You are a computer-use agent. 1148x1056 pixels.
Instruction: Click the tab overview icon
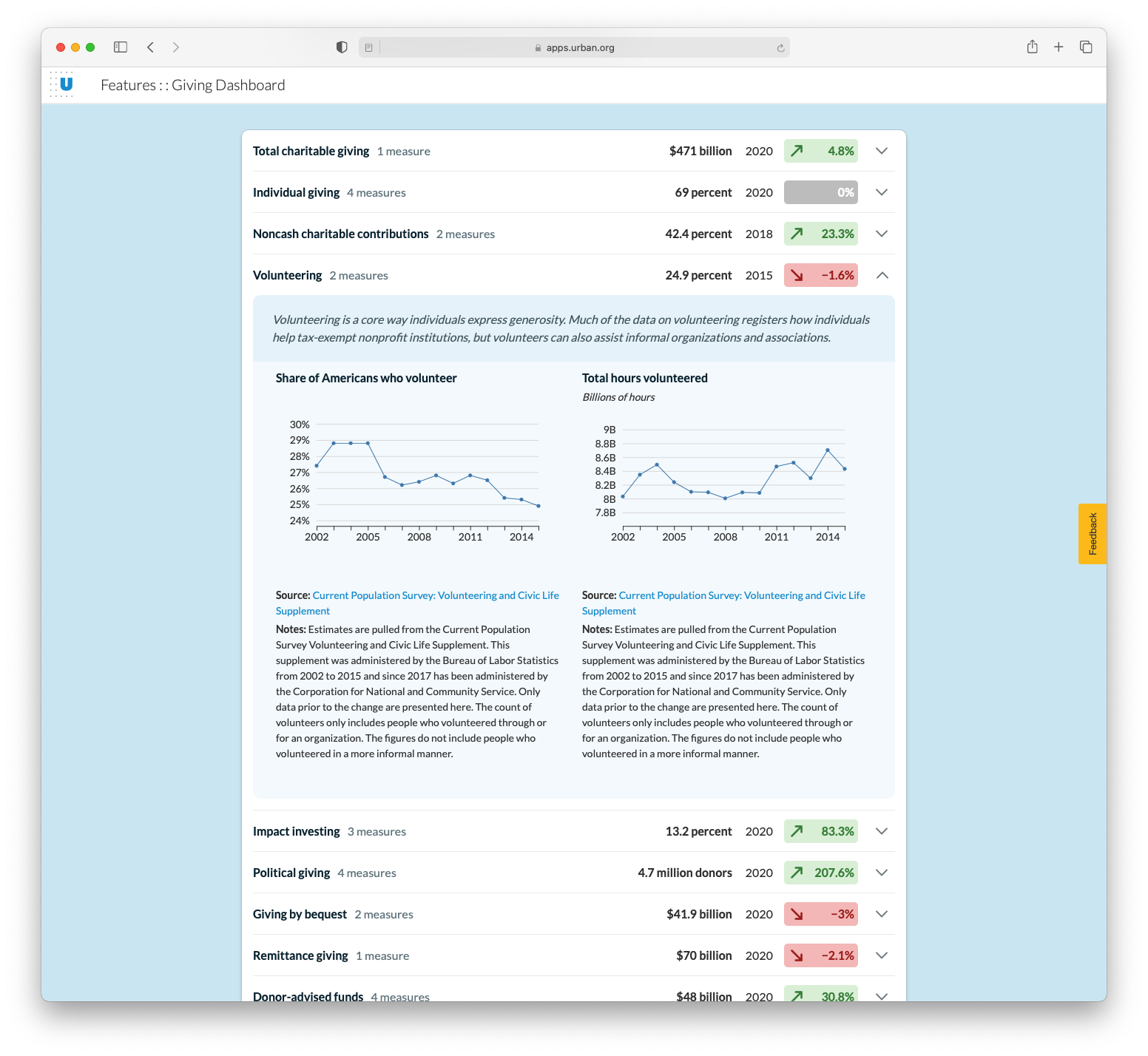point(1085,47)
